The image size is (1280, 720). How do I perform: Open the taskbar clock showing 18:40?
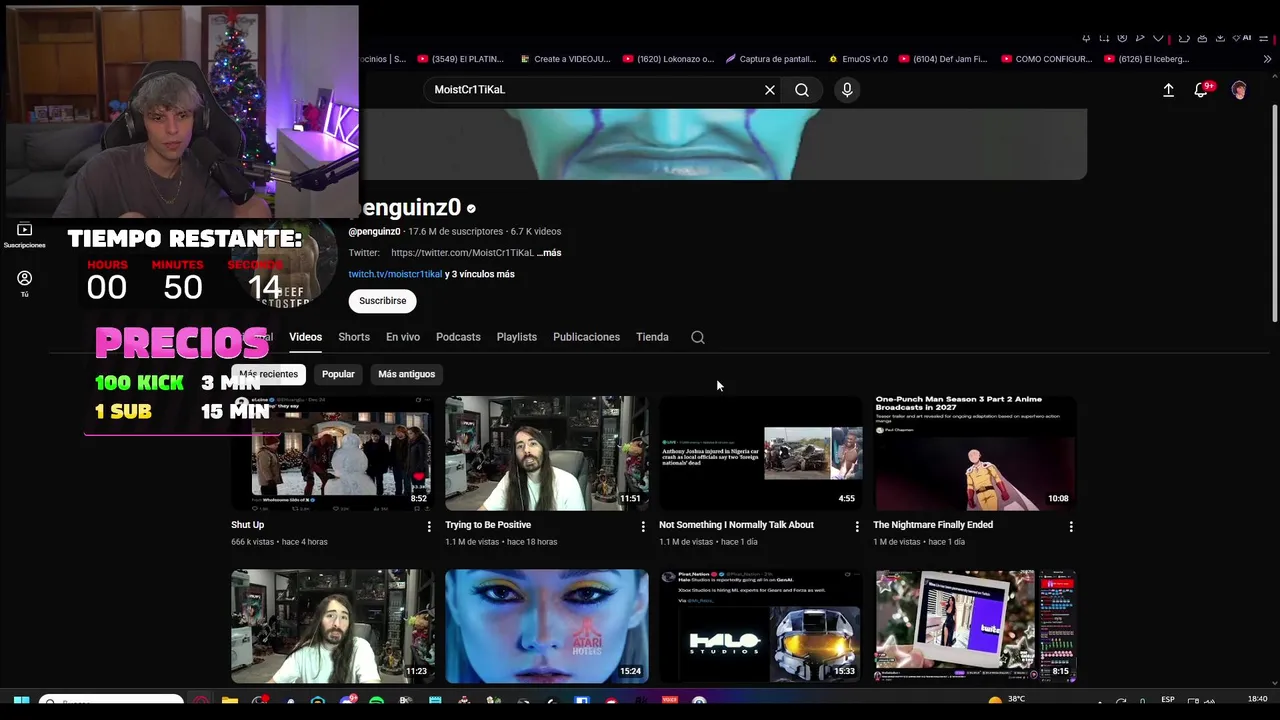click(x=1257, y=699)
